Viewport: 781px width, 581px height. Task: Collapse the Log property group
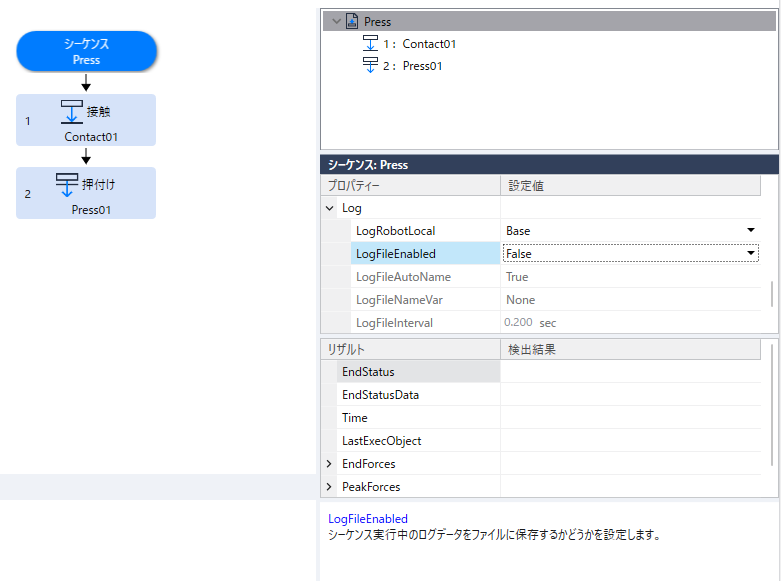click(331, 208)
